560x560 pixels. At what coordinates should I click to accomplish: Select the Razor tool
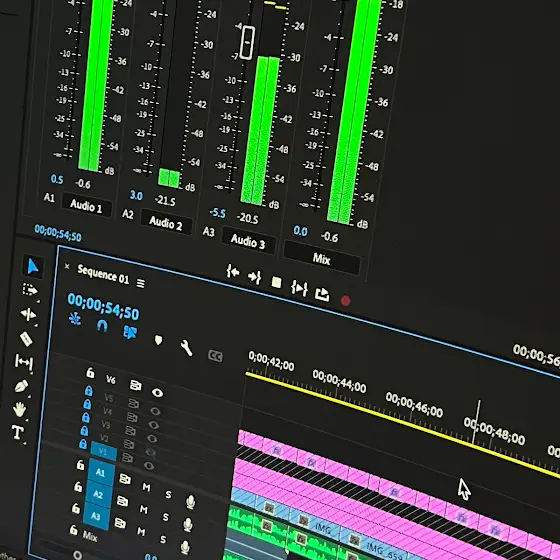[x=26, y=339]
